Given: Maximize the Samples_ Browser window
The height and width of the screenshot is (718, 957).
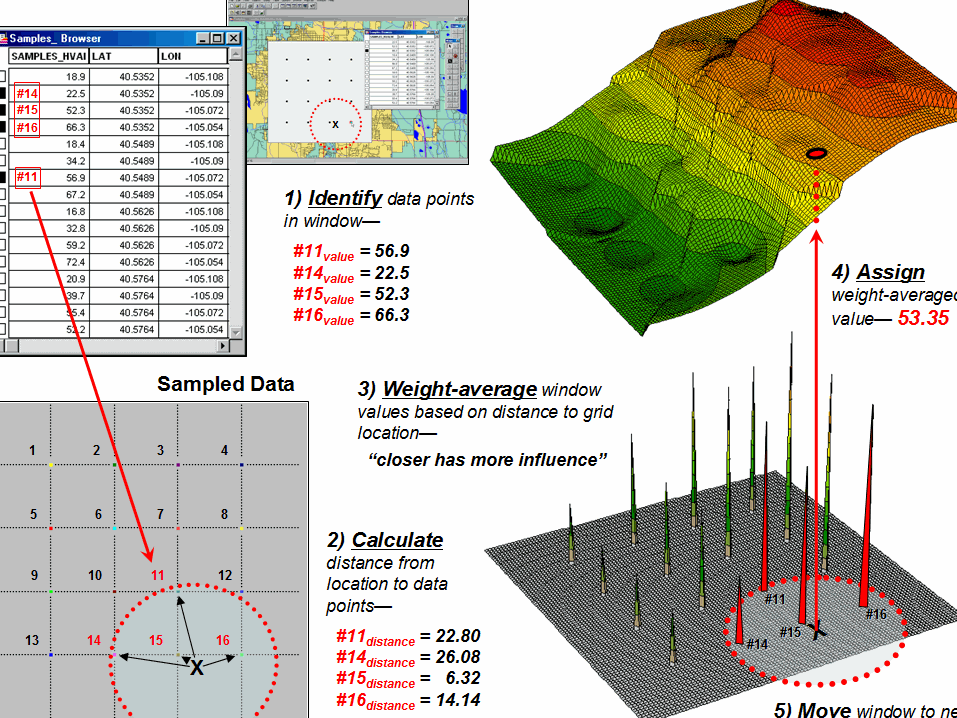Looking at the screenshot, I should 217,38.
